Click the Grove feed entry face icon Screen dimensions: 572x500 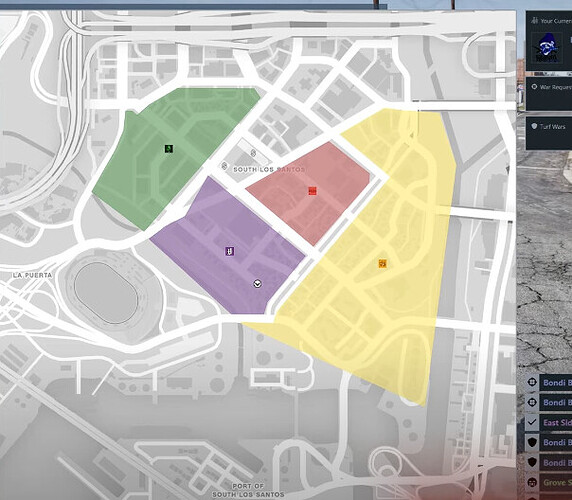[532, 482]
